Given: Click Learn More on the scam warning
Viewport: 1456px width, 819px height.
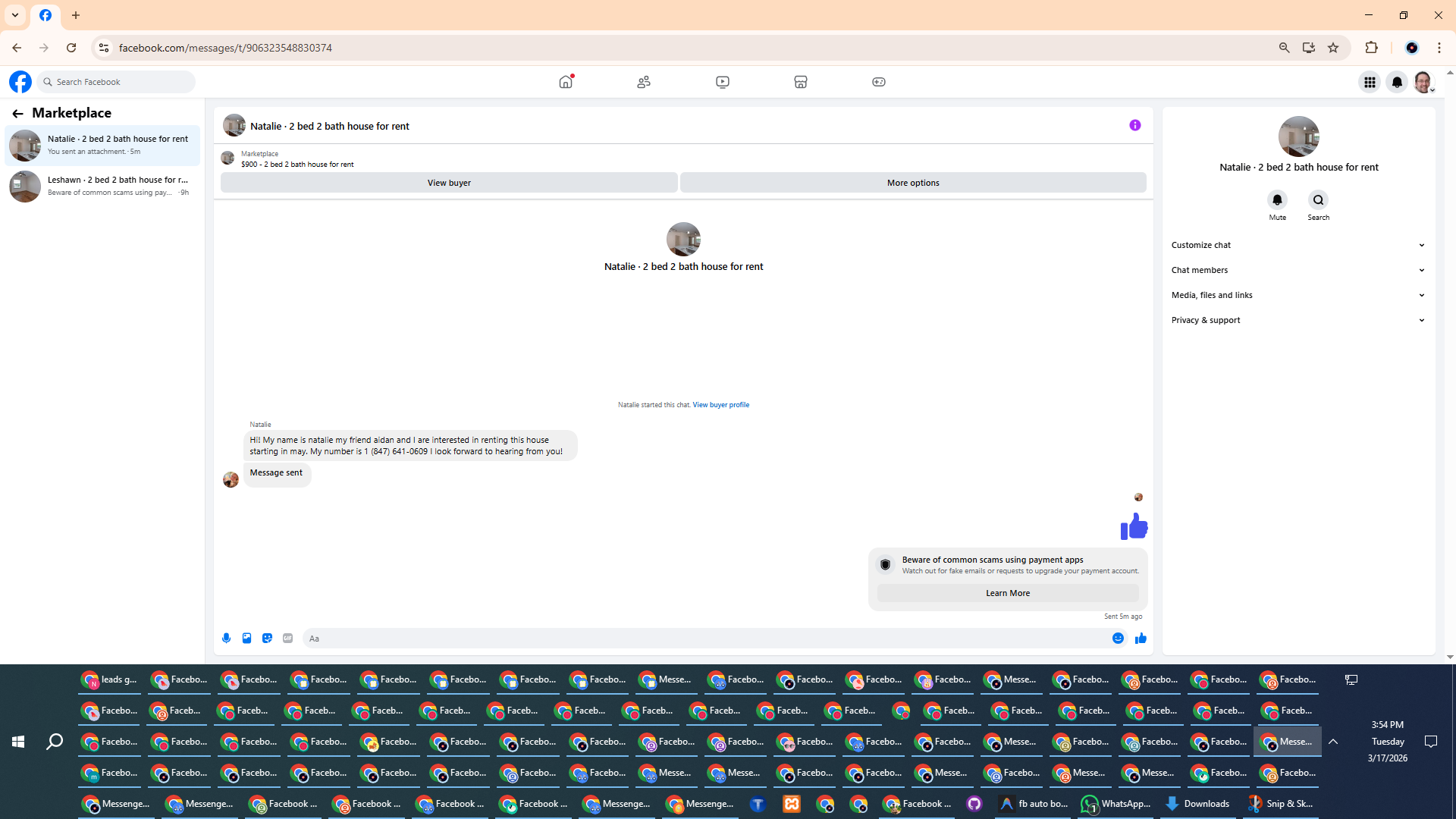Looking at the screenshot, I should (1008, 593).
